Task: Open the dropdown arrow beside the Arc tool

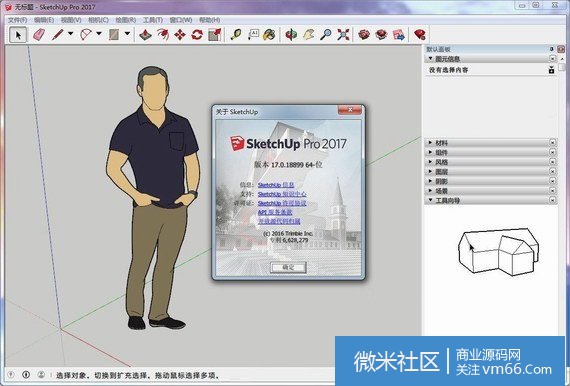Action: (99, 34)
